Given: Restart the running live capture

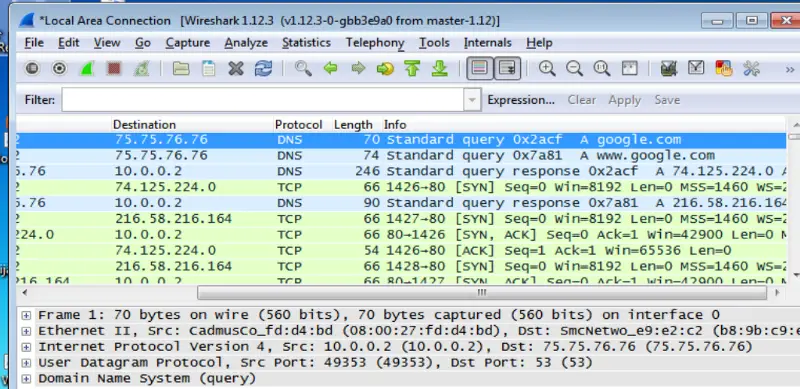Looking at the screenshot, I should [x=141, y=68].
